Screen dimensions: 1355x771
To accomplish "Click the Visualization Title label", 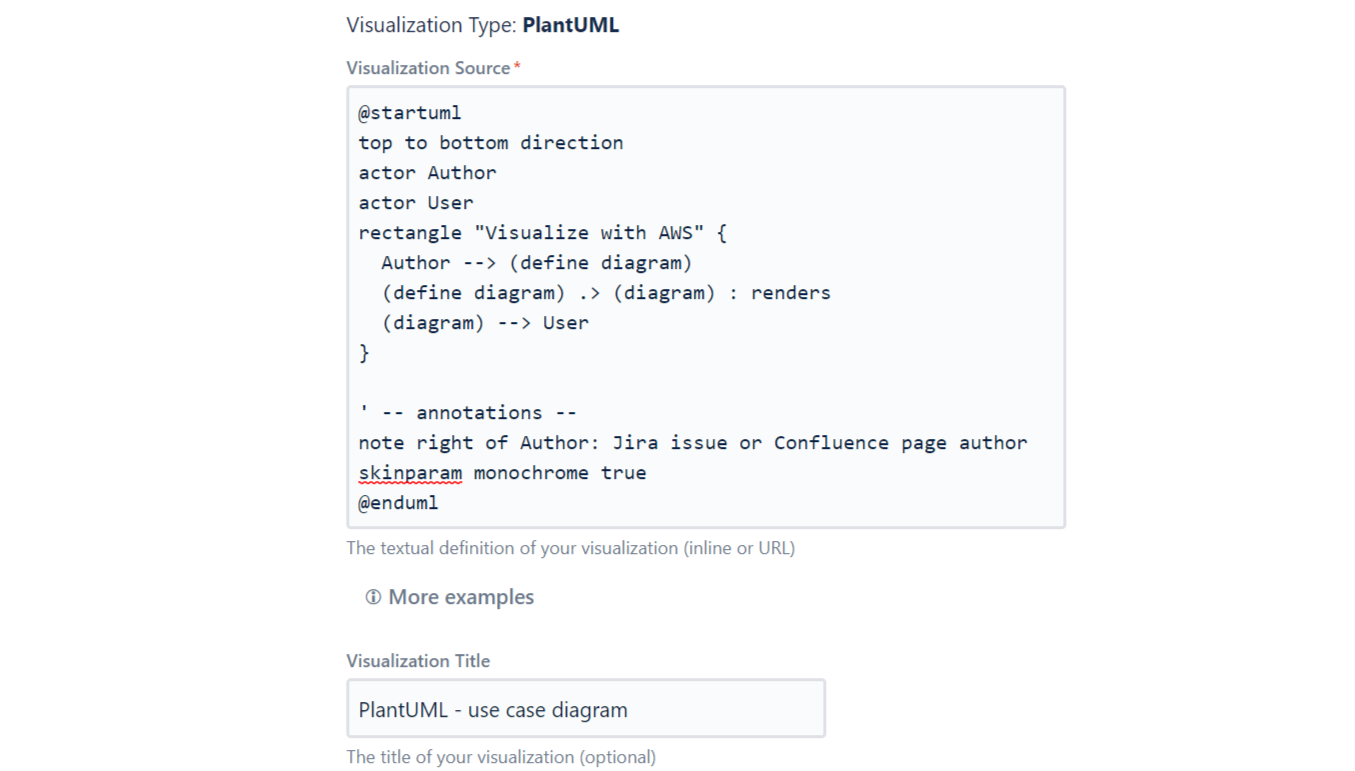I will 418,661.
